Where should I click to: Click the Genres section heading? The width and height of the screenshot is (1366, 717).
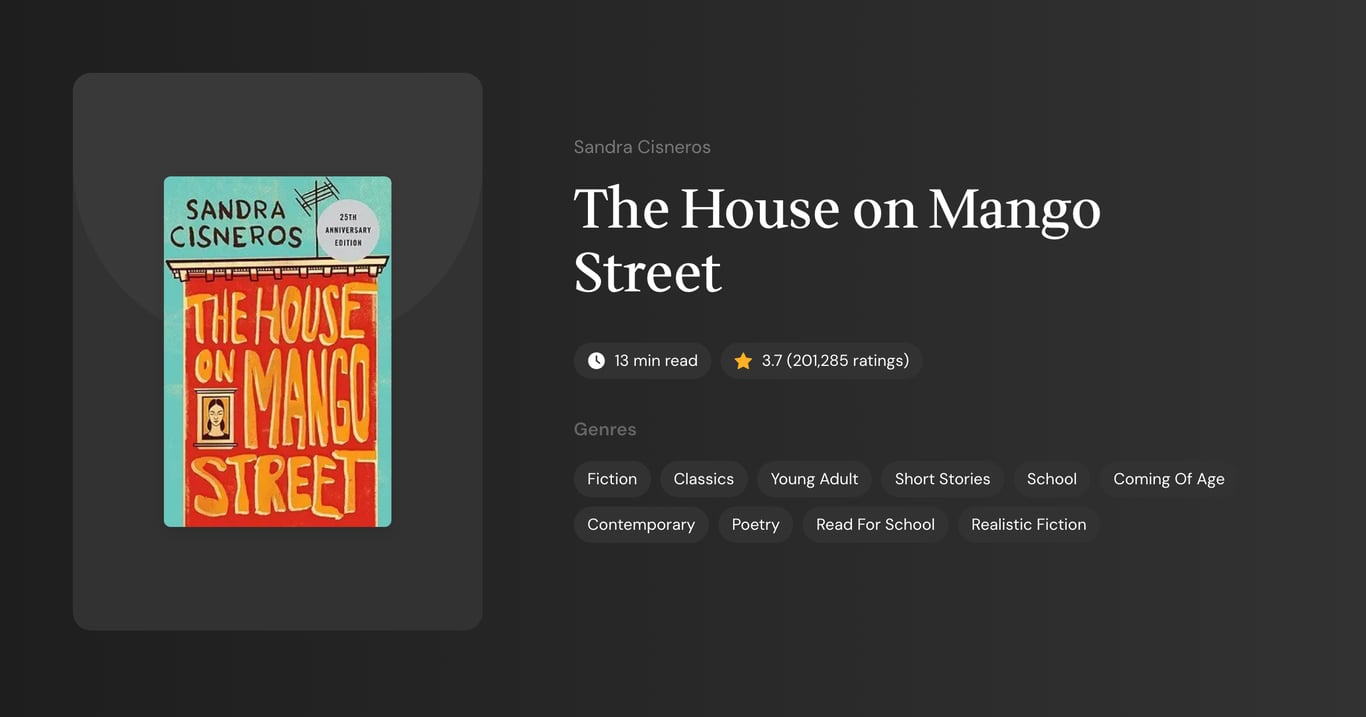pyautogui.click(x=604, y=428)
